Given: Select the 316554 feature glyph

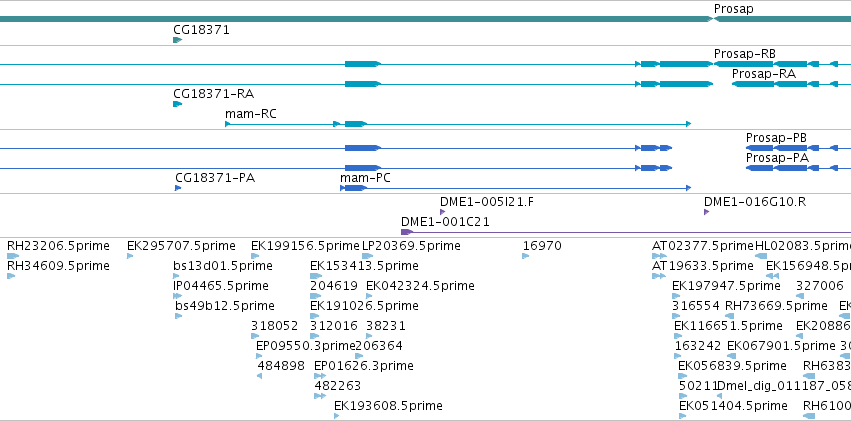Looking at the screenshot, I should click(x=676, y=316).
